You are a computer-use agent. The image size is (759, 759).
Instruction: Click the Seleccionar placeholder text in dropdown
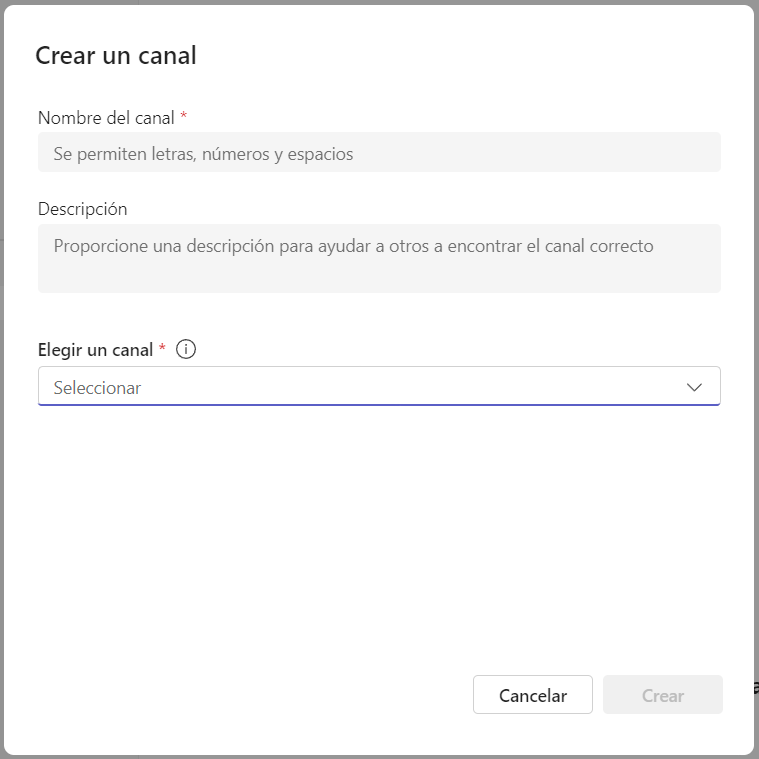point(97,388)
